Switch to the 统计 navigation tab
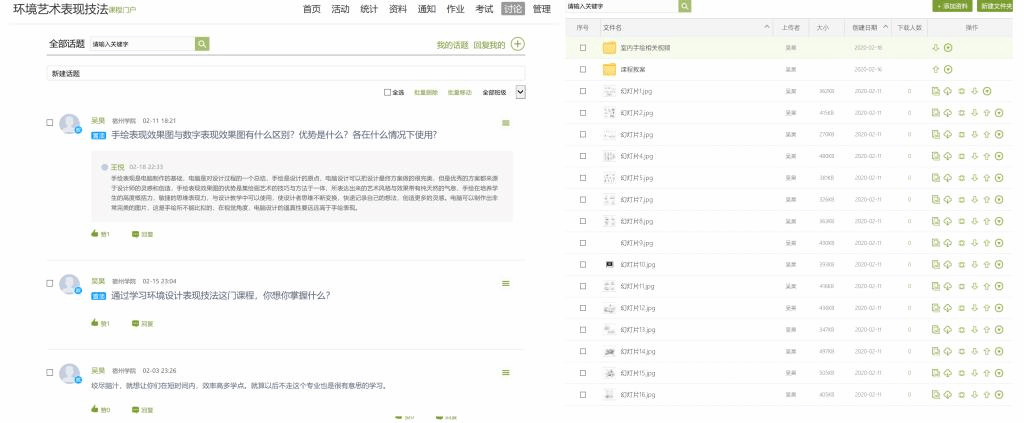The width and height of the screenshot is (1024, 423). click(x=369, y=9)
